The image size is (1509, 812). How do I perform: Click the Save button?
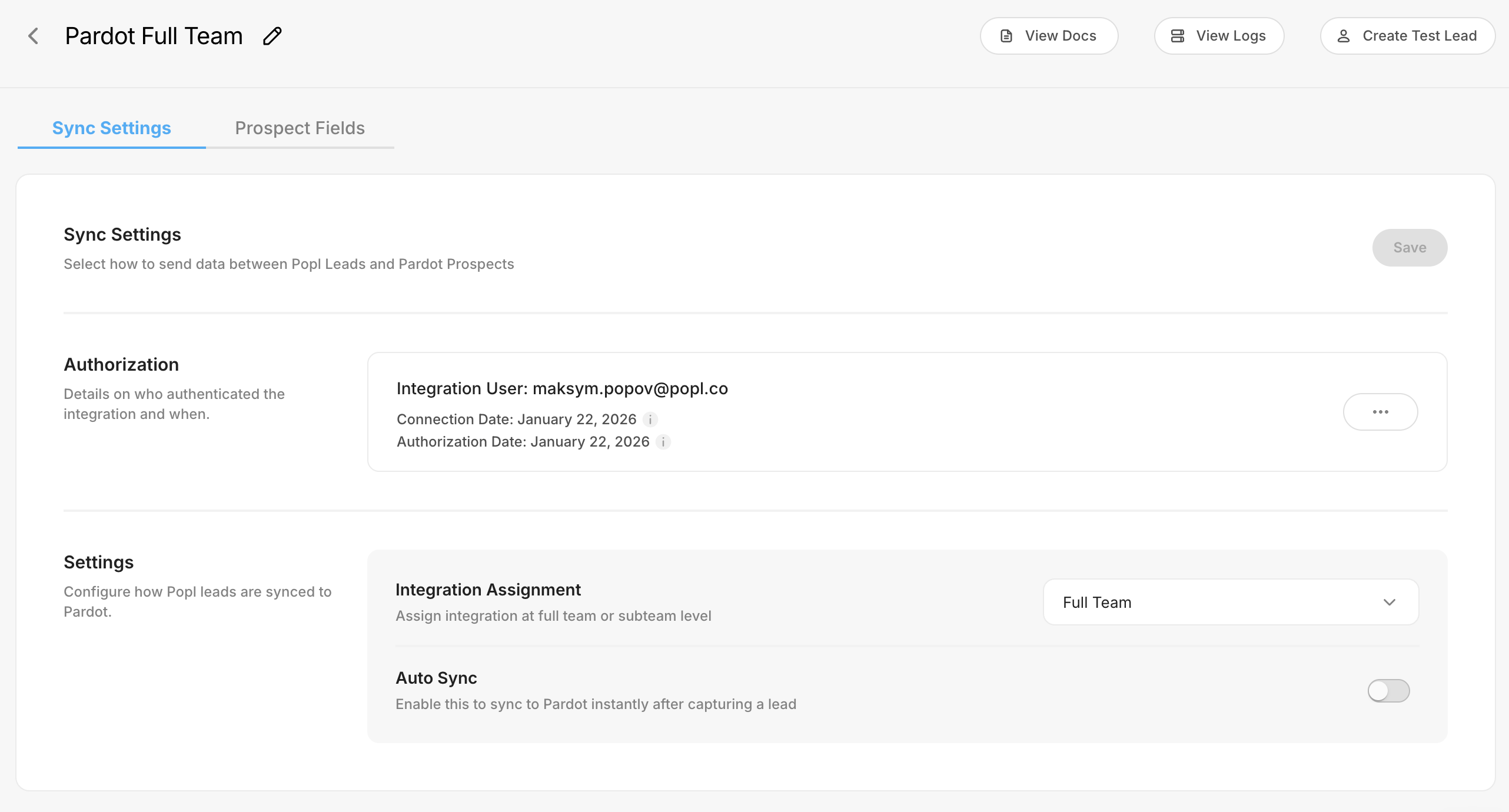pos(1410,248)
